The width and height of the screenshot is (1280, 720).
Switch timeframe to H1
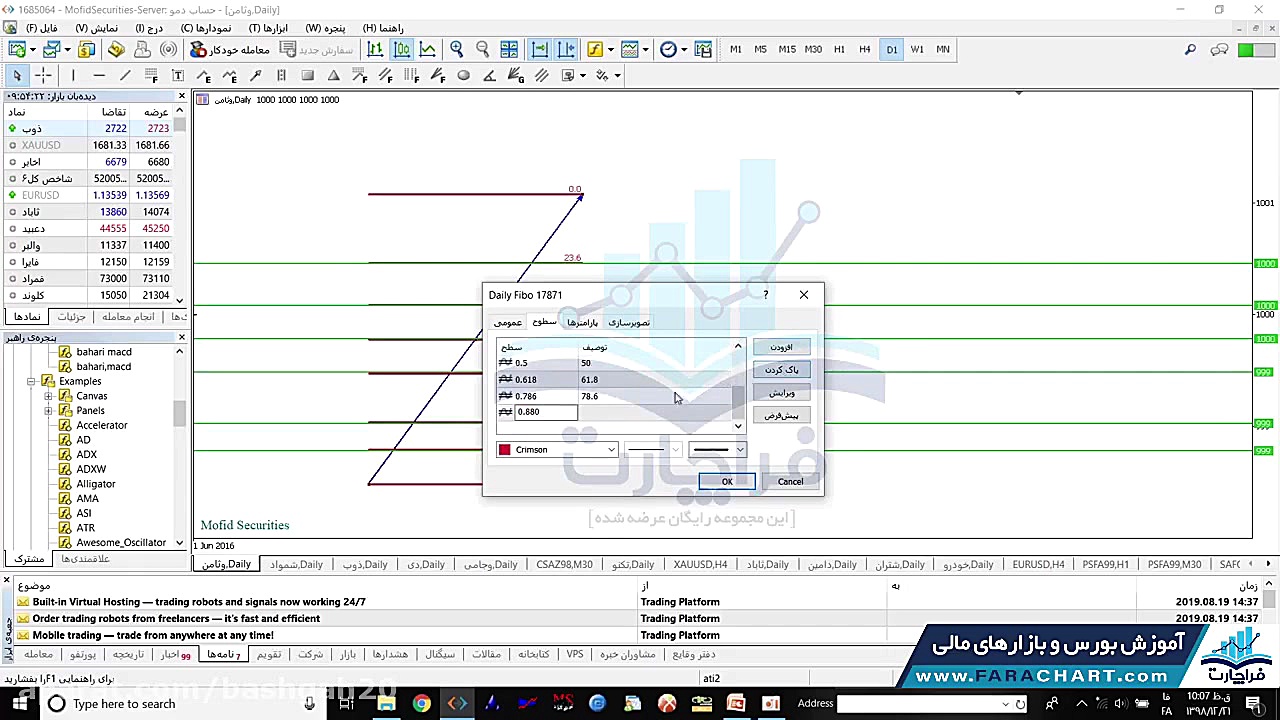tap(839, 49)
